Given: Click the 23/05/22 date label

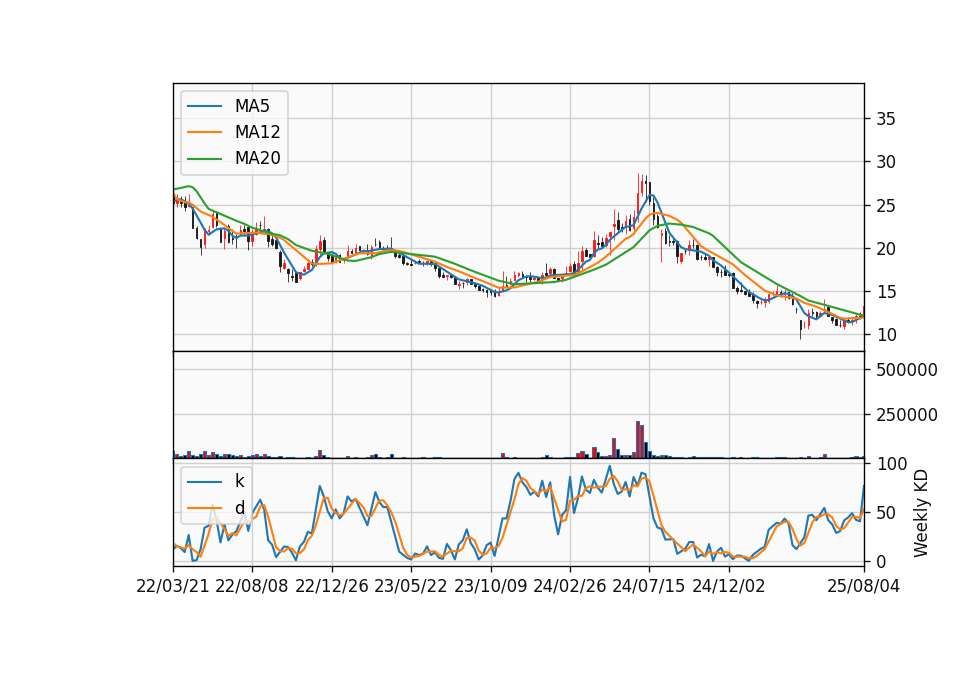Looking at the screenshot, I should (x=411, y=586).
